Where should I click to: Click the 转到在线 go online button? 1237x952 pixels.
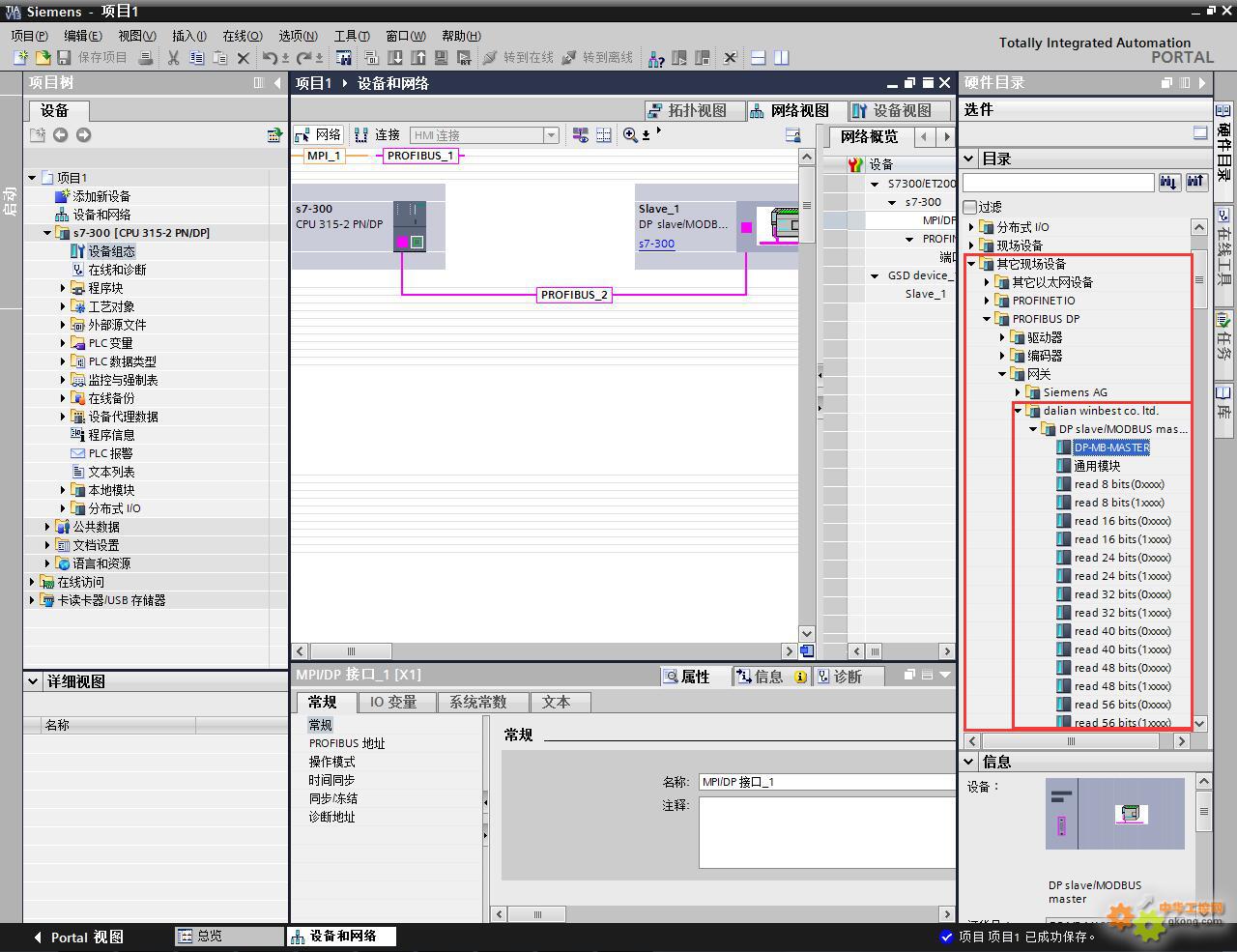(518, 58)
